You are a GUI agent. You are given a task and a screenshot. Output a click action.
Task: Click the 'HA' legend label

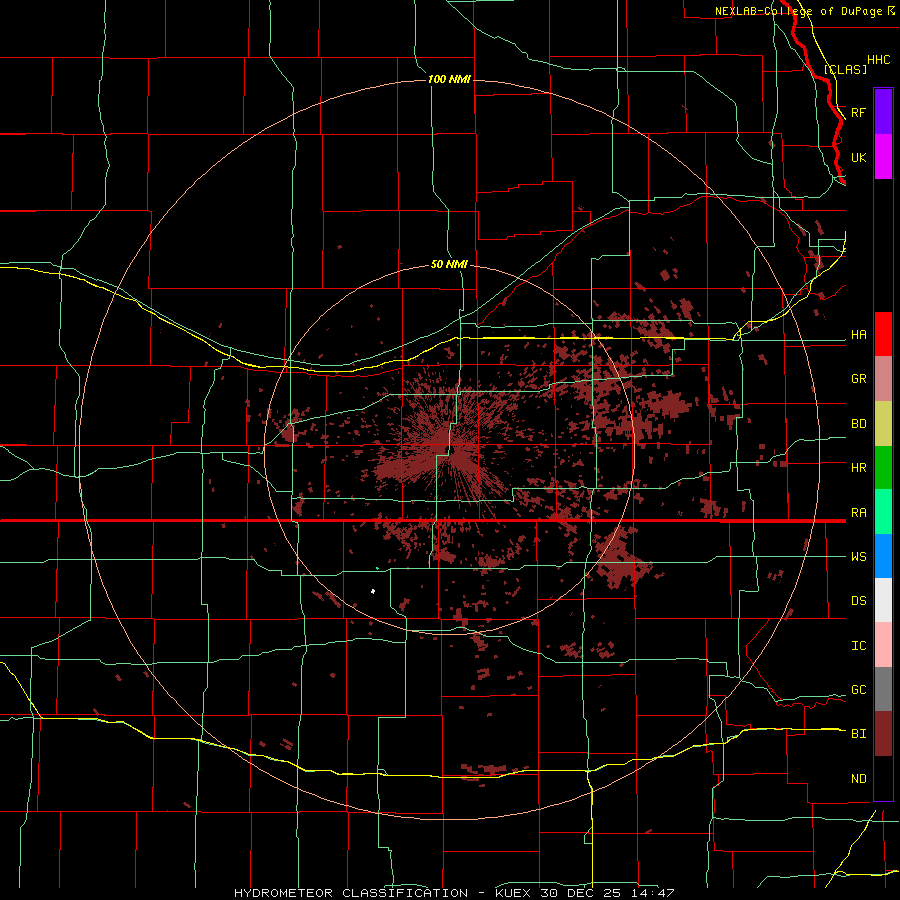(858, 335)
